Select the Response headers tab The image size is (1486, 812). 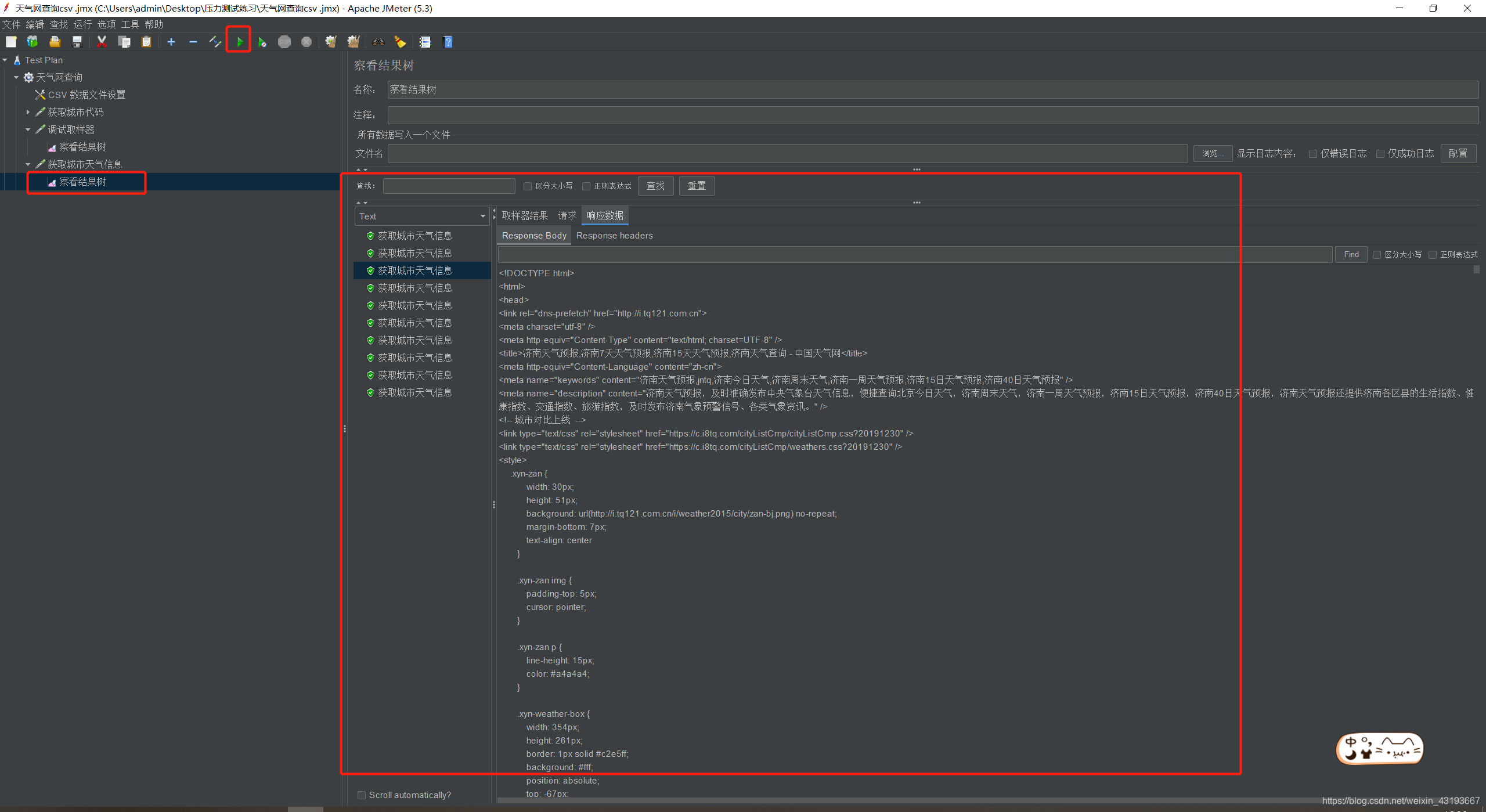tap(614, 235)
